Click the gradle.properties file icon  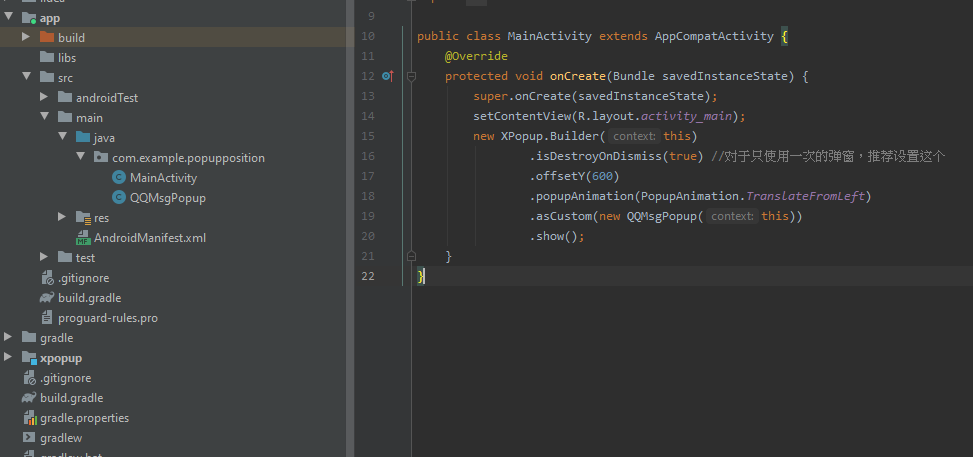[x=29, y=418]
